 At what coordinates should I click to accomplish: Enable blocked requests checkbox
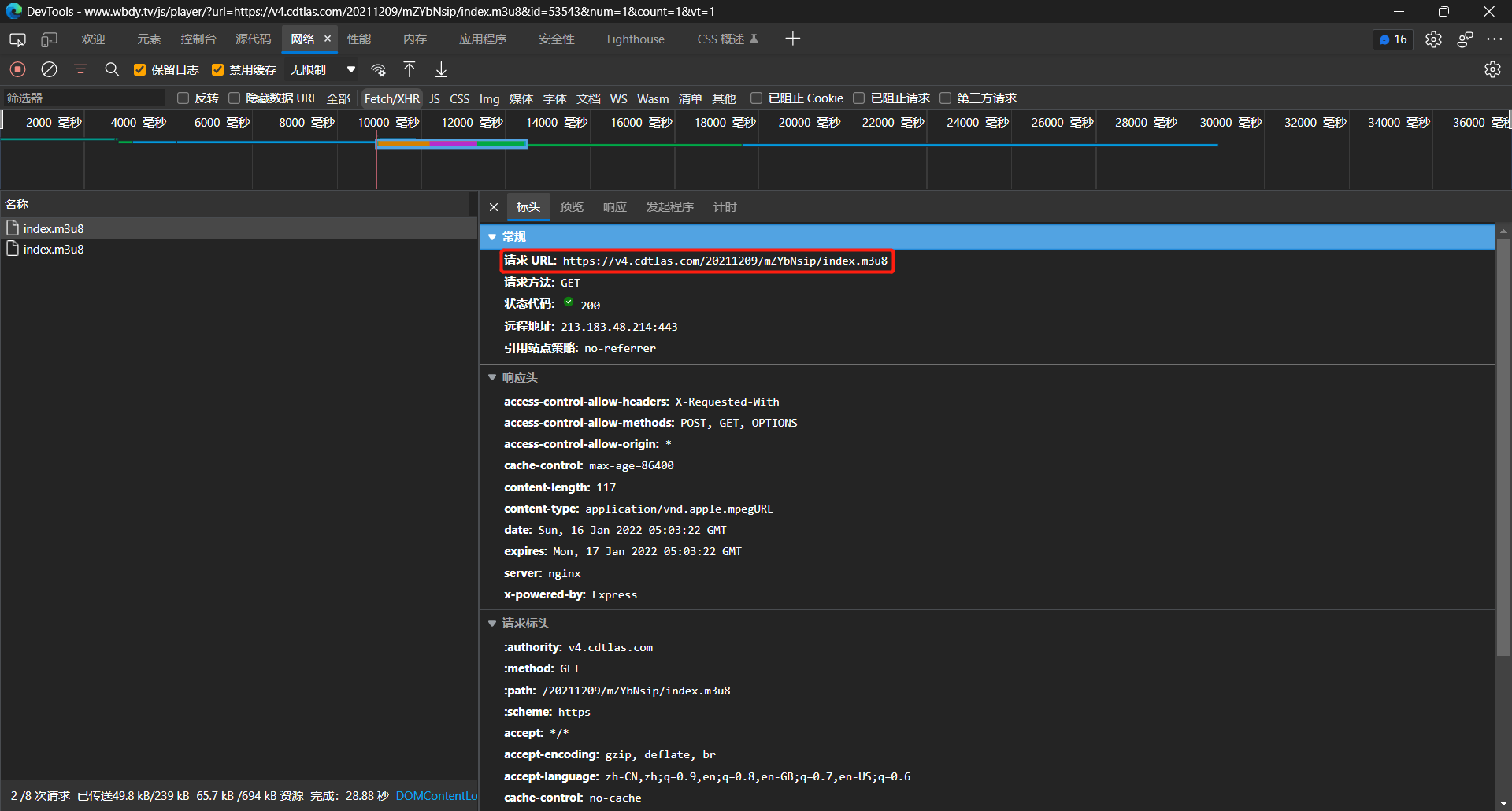[858, 98]
